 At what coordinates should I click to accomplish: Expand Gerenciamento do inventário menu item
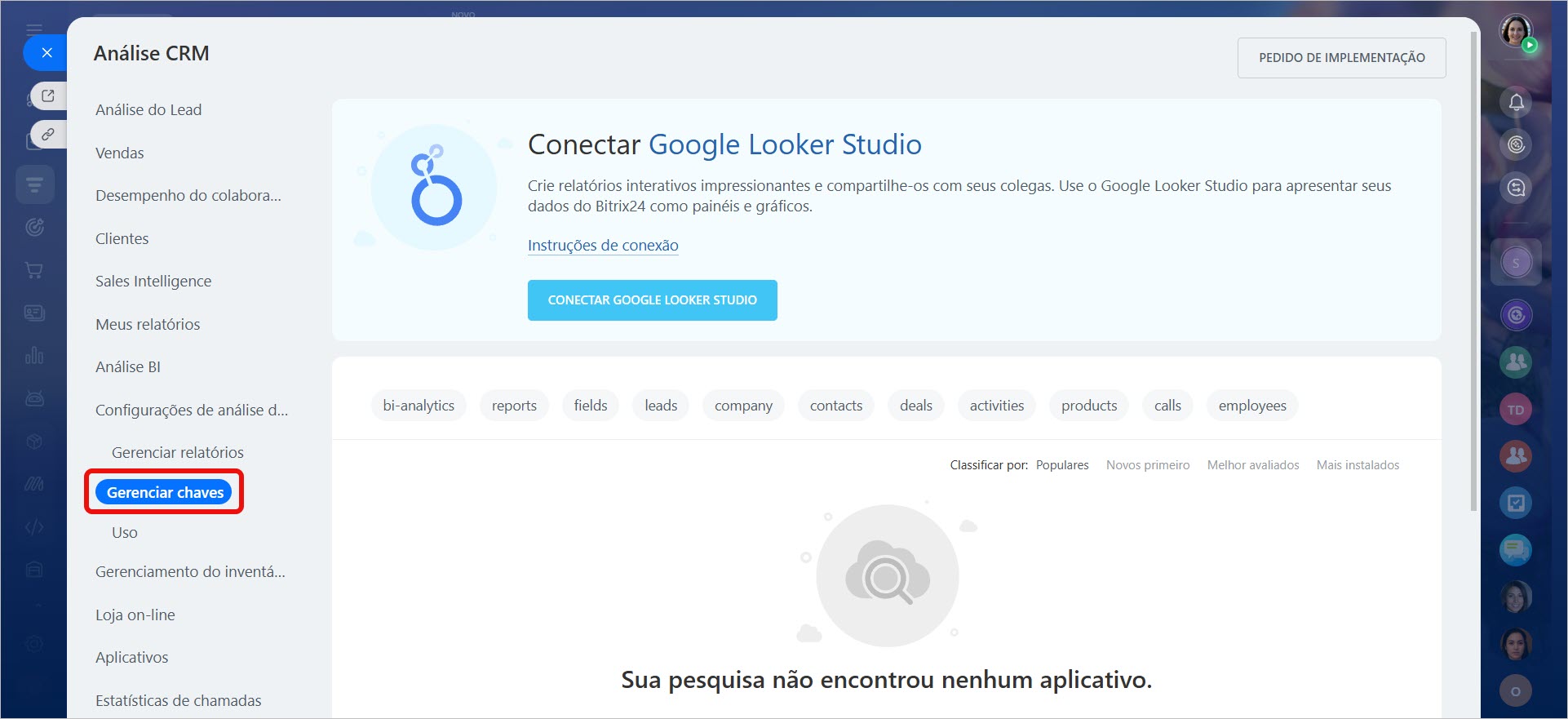coord(190,572)
